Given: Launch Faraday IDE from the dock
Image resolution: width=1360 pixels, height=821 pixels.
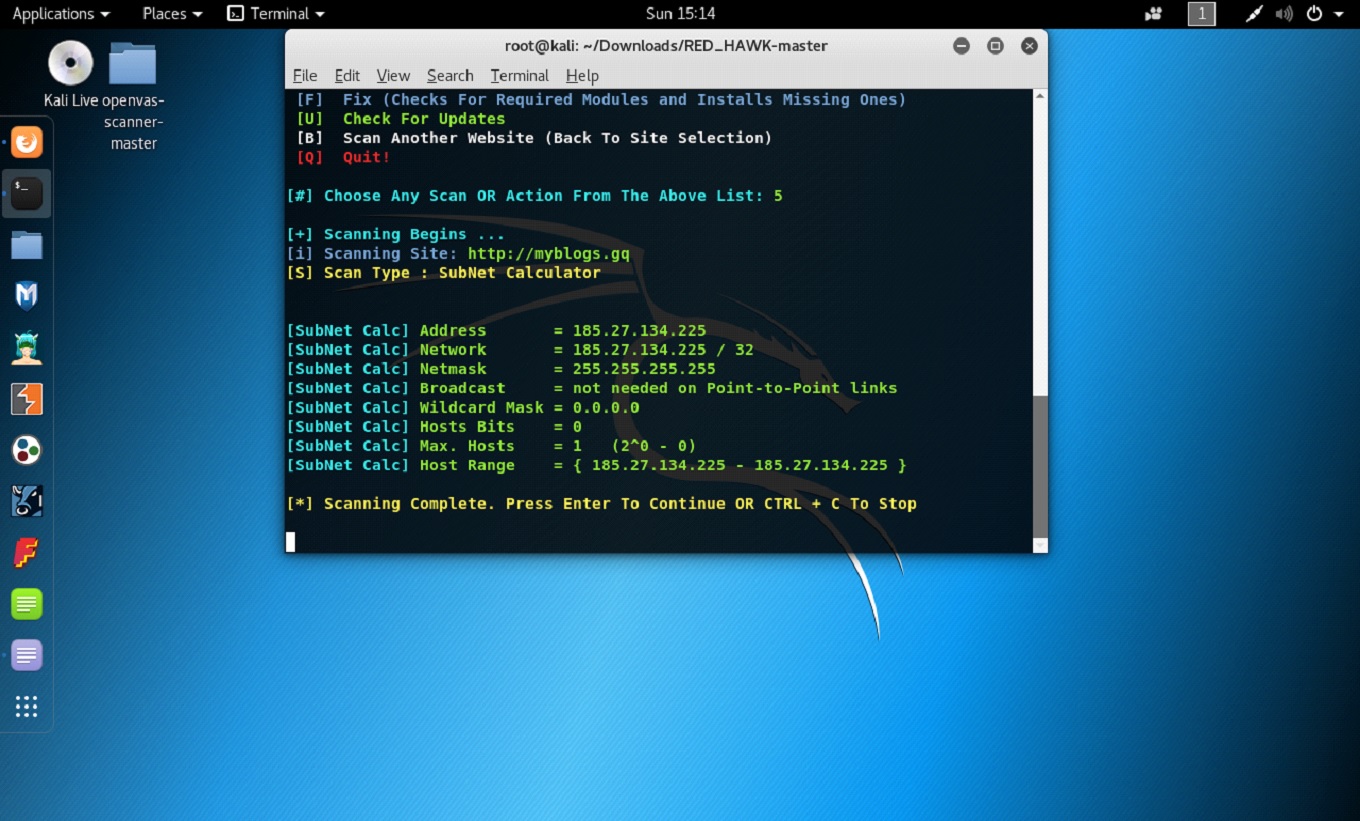Looking at the screenshot, I should pyautogui.click(x=27, y=553).
